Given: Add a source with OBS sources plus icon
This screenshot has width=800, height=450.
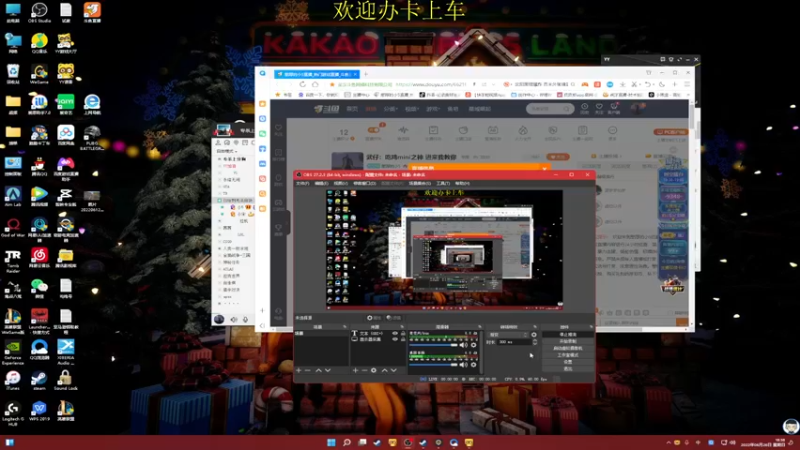Looking at the screenshot, I should (x=355, y=370).
